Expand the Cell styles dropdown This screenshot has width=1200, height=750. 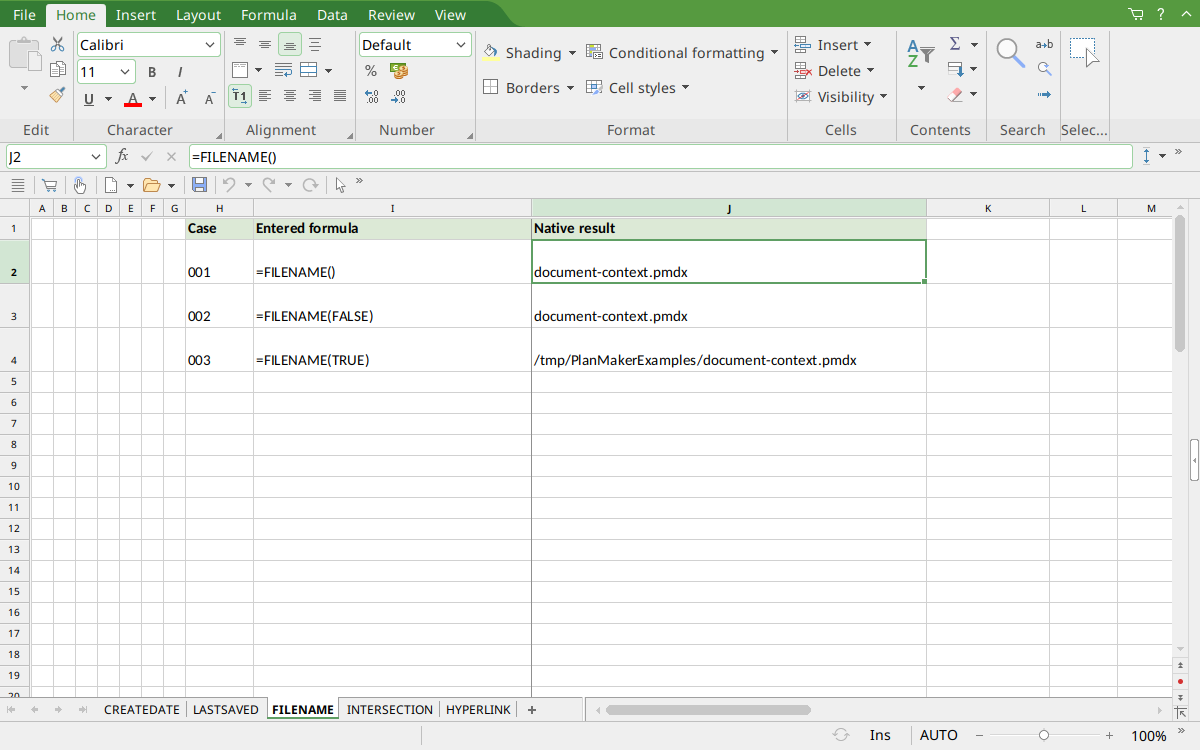coord(686,88)
